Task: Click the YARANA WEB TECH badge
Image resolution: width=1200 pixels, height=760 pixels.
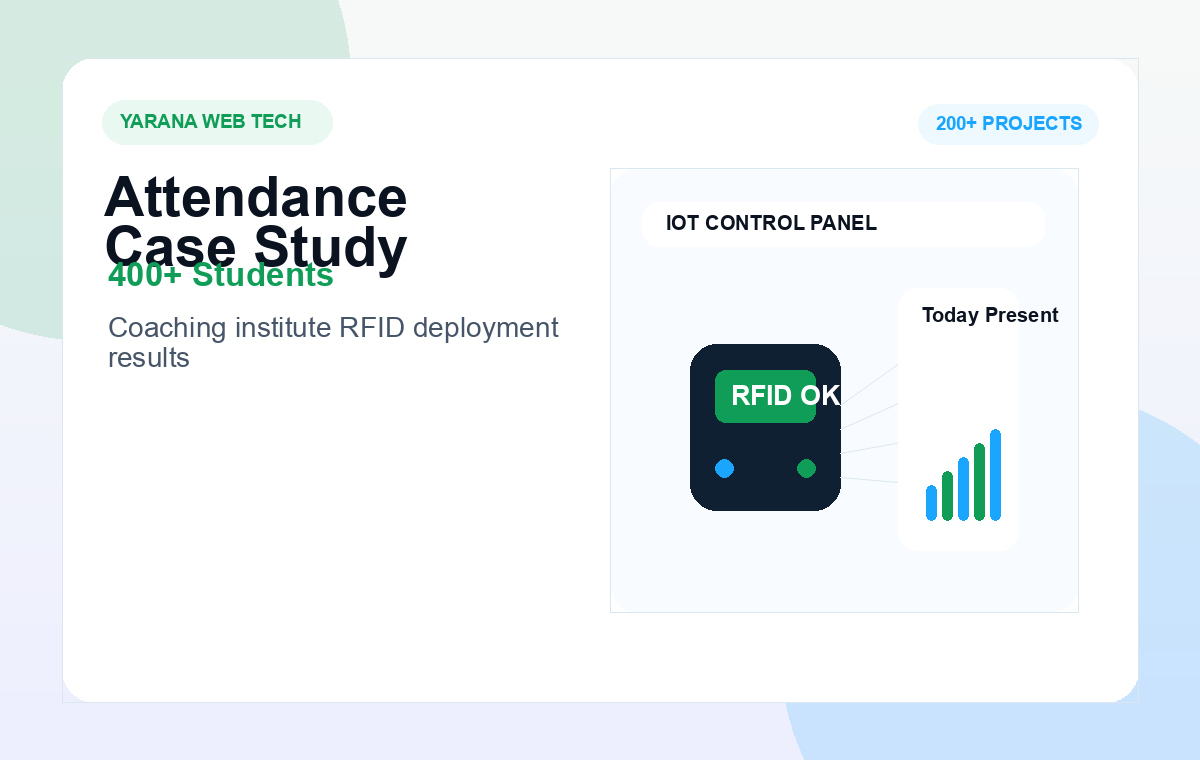Action: pos(217,122)
